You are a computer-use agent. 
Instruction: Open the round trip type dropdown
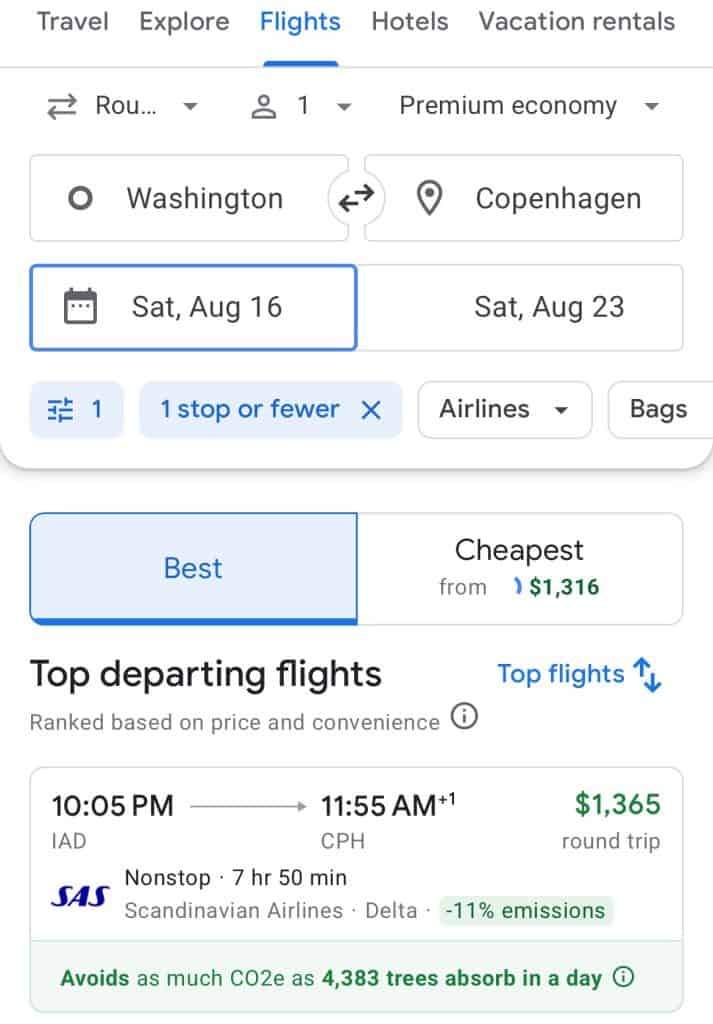(x=122, y=106)
